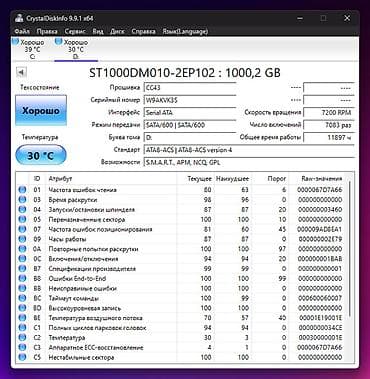This screenshot has width=370, height=379.
Task: Click the Порог column header
Action: [270, 179]
